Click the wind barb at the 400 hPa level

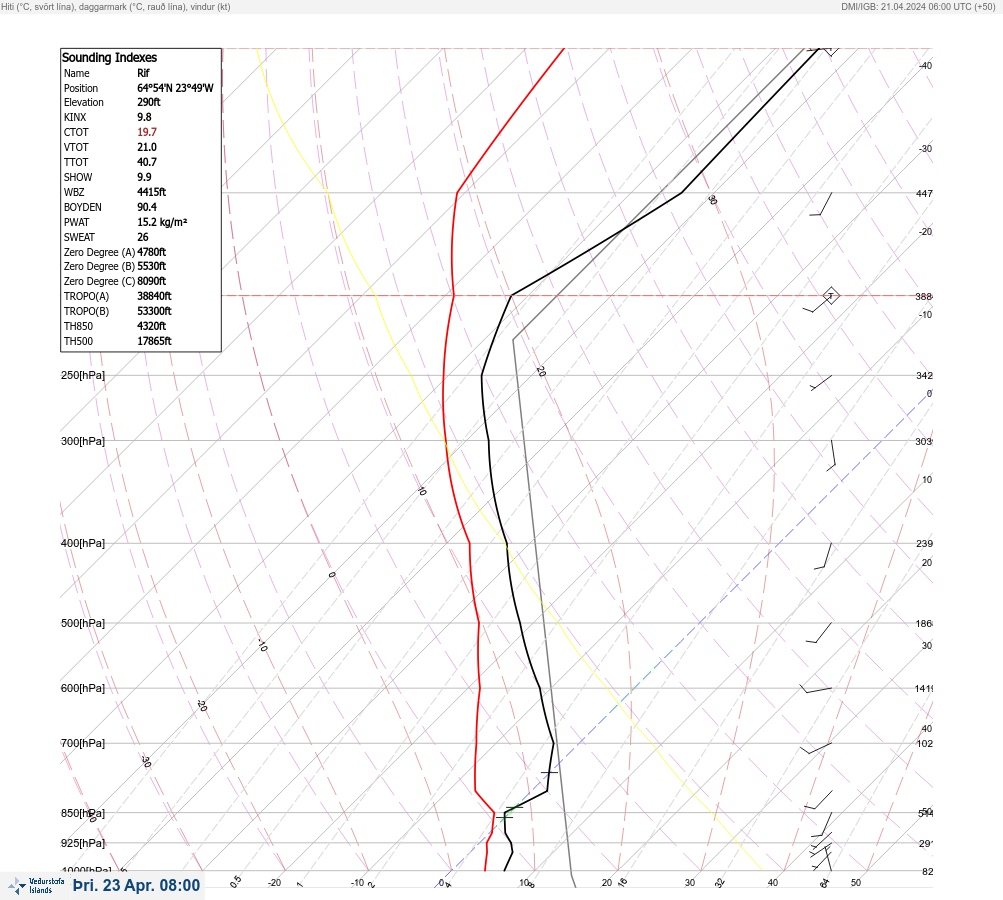click(823, 556)
